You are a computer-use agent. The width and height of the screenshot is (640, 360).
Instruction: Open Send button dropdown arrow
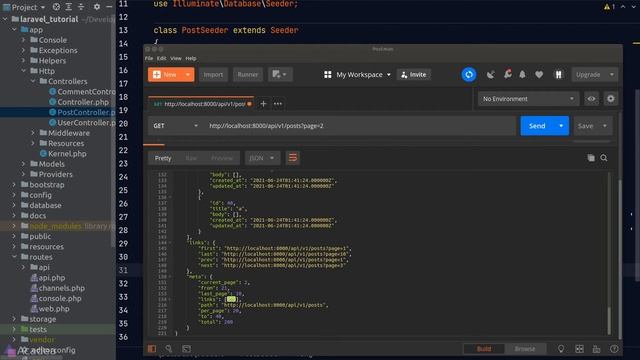pyautogui.click(x=561, y=126)
